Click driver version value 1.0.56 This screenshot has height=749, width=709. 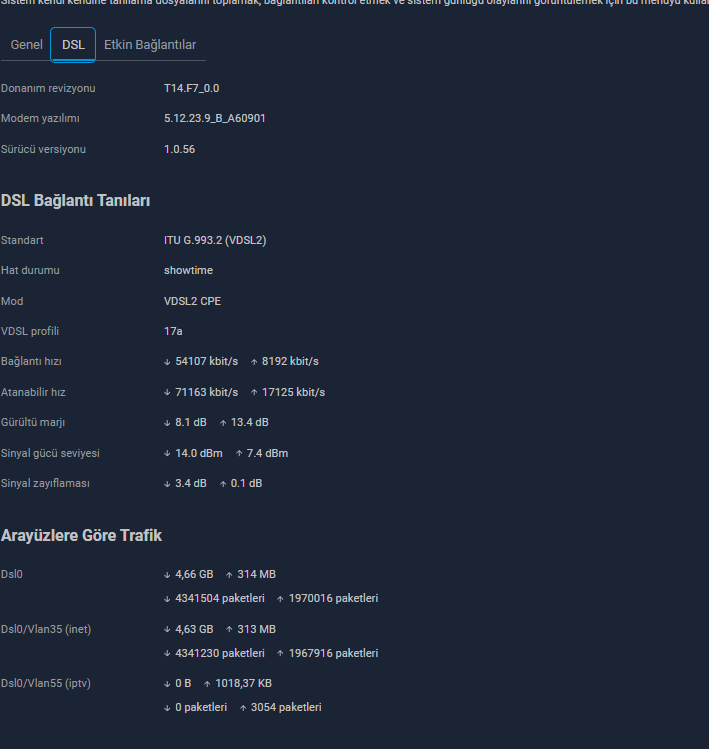(x=180, y=150)
